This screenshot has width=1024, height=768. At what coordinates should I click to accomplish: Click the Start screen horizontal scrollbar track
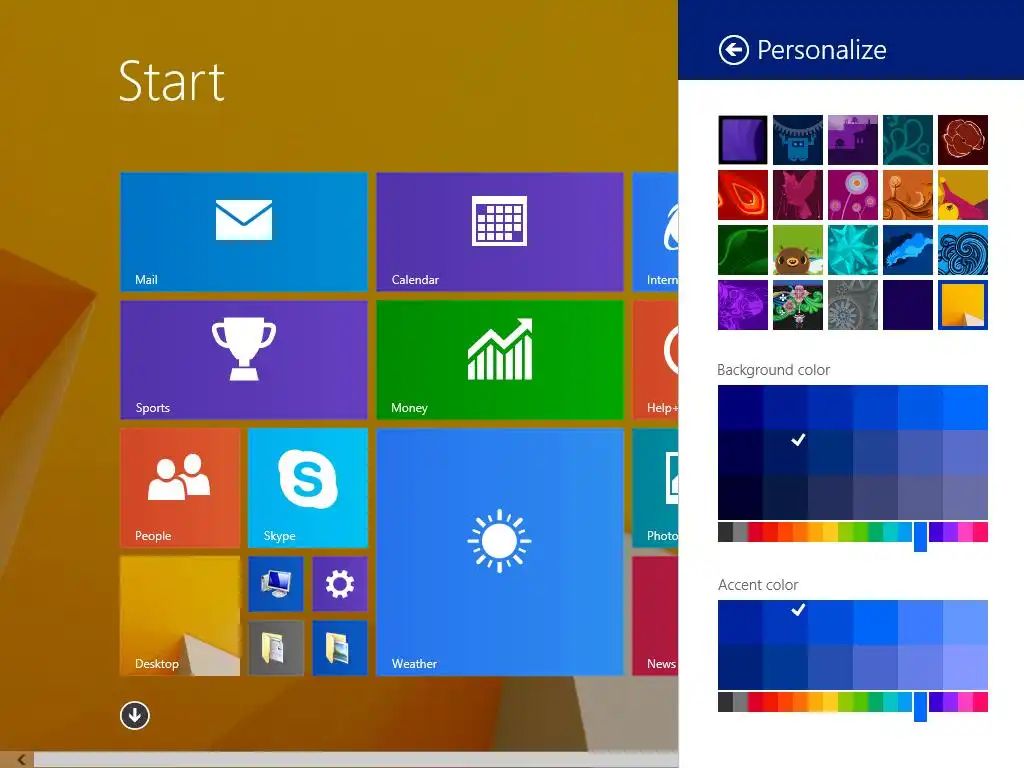(x=356, y=760)
